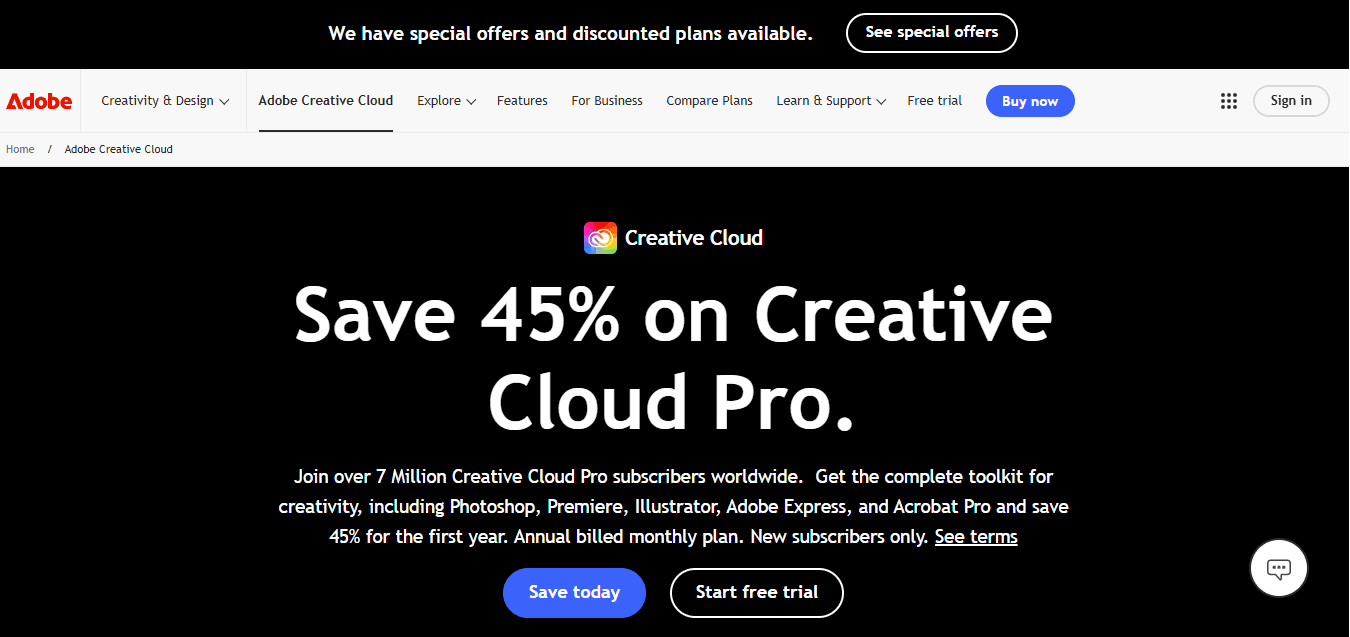The height and width of the screenshot is (637, 1350).
Task: Go to the Features menu item
Action: pyautogui.click(x=522, y=101)
